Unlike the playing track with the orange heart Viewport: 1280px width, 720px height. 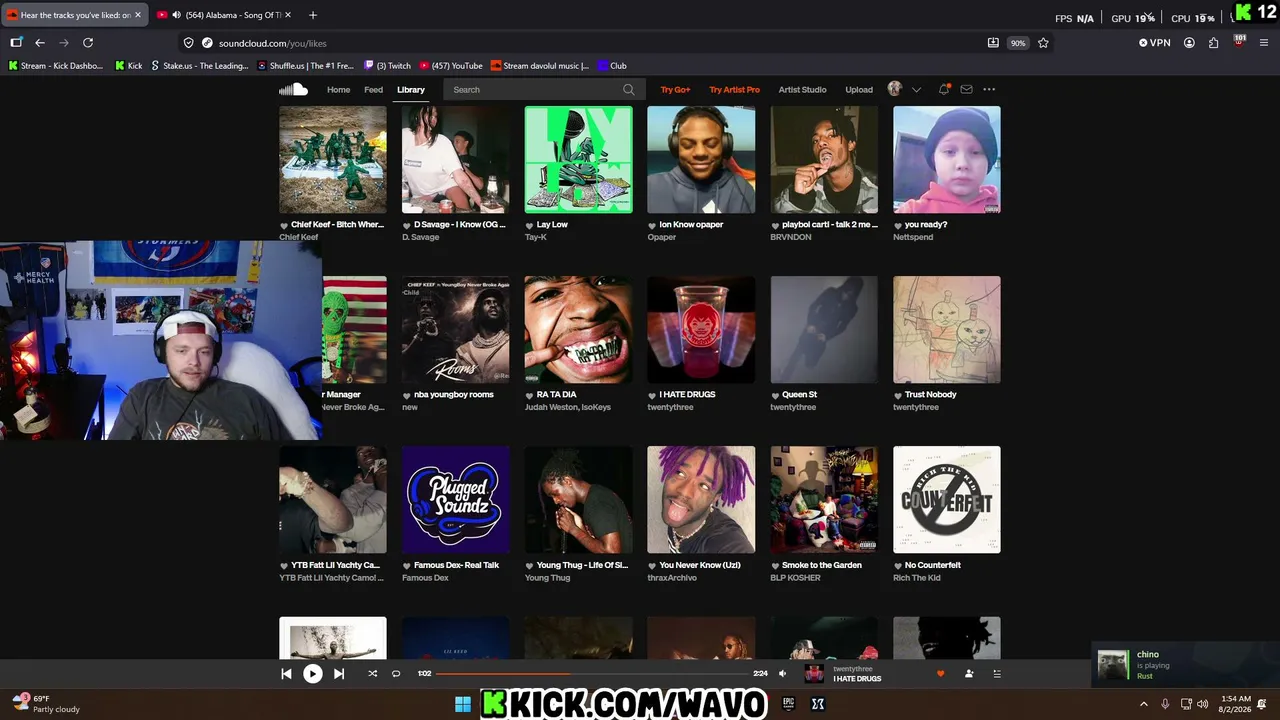940,674
